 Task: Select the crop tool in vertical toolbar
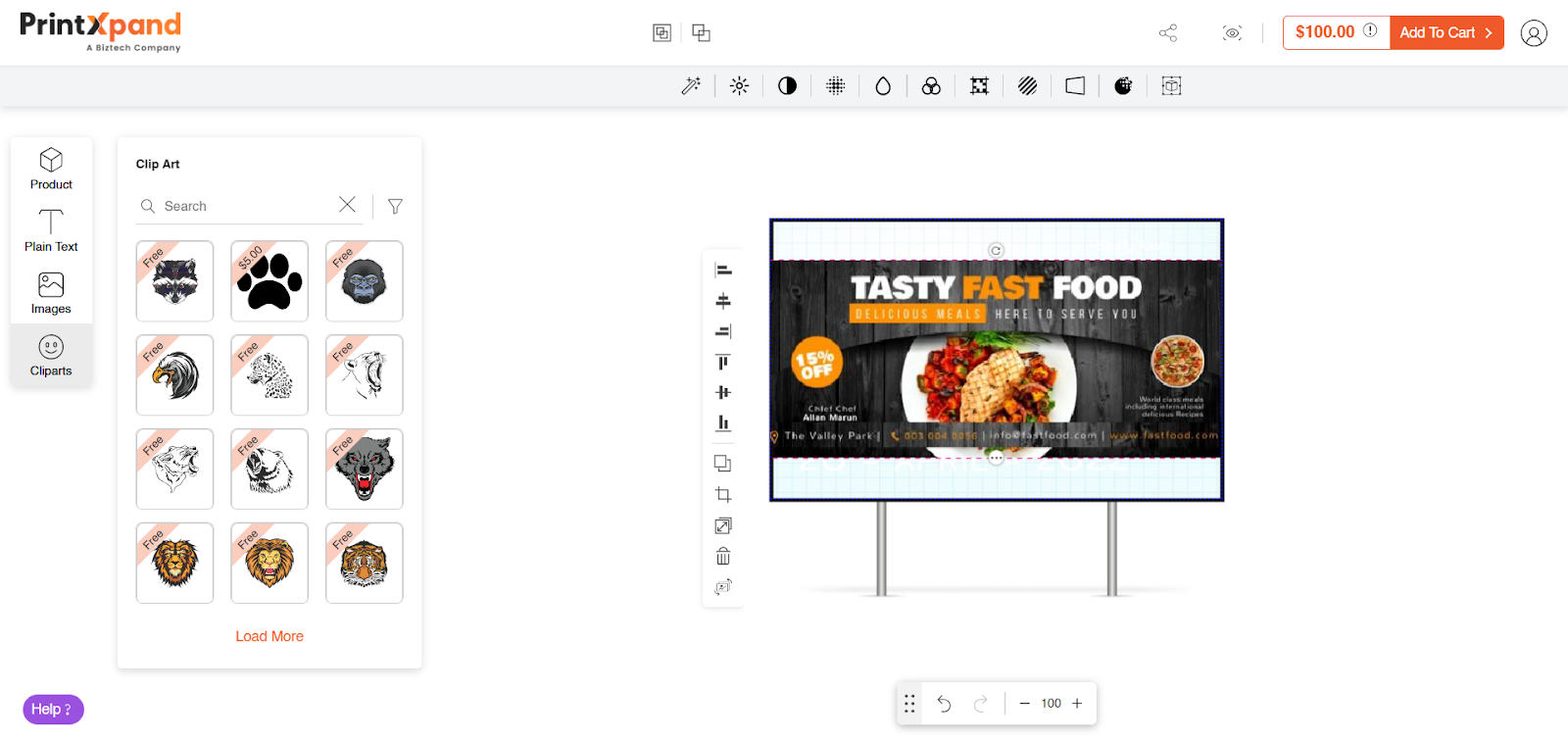[723, 495]
